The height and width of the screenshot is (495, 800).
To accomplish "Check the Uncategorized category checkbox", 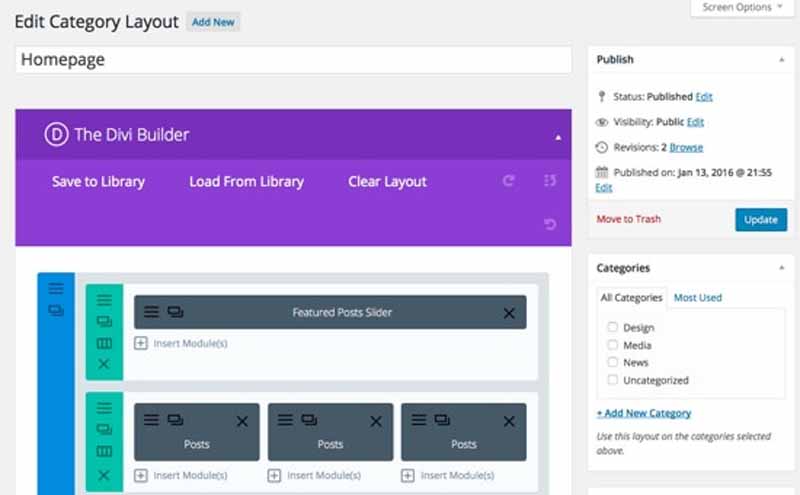I will tap(612, 379).
